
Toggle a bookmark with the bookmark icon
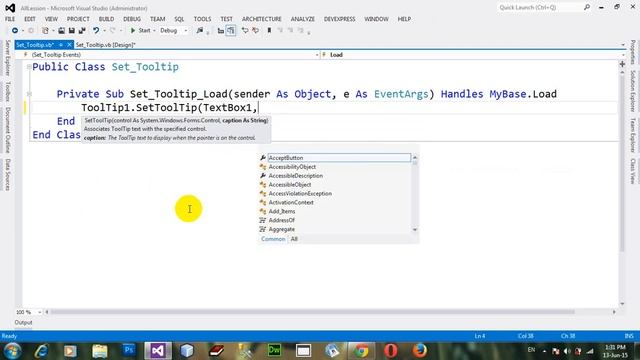tap(269, 31)
